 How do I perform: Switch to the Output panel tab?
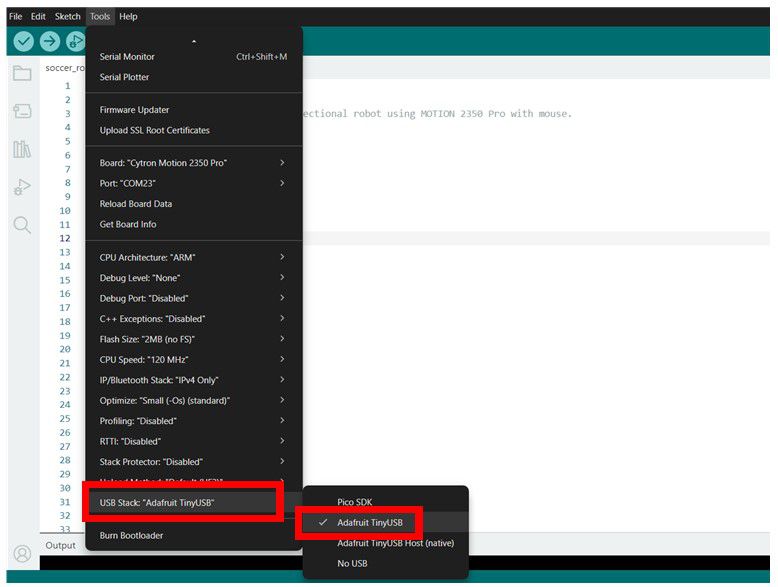point(60,545)
